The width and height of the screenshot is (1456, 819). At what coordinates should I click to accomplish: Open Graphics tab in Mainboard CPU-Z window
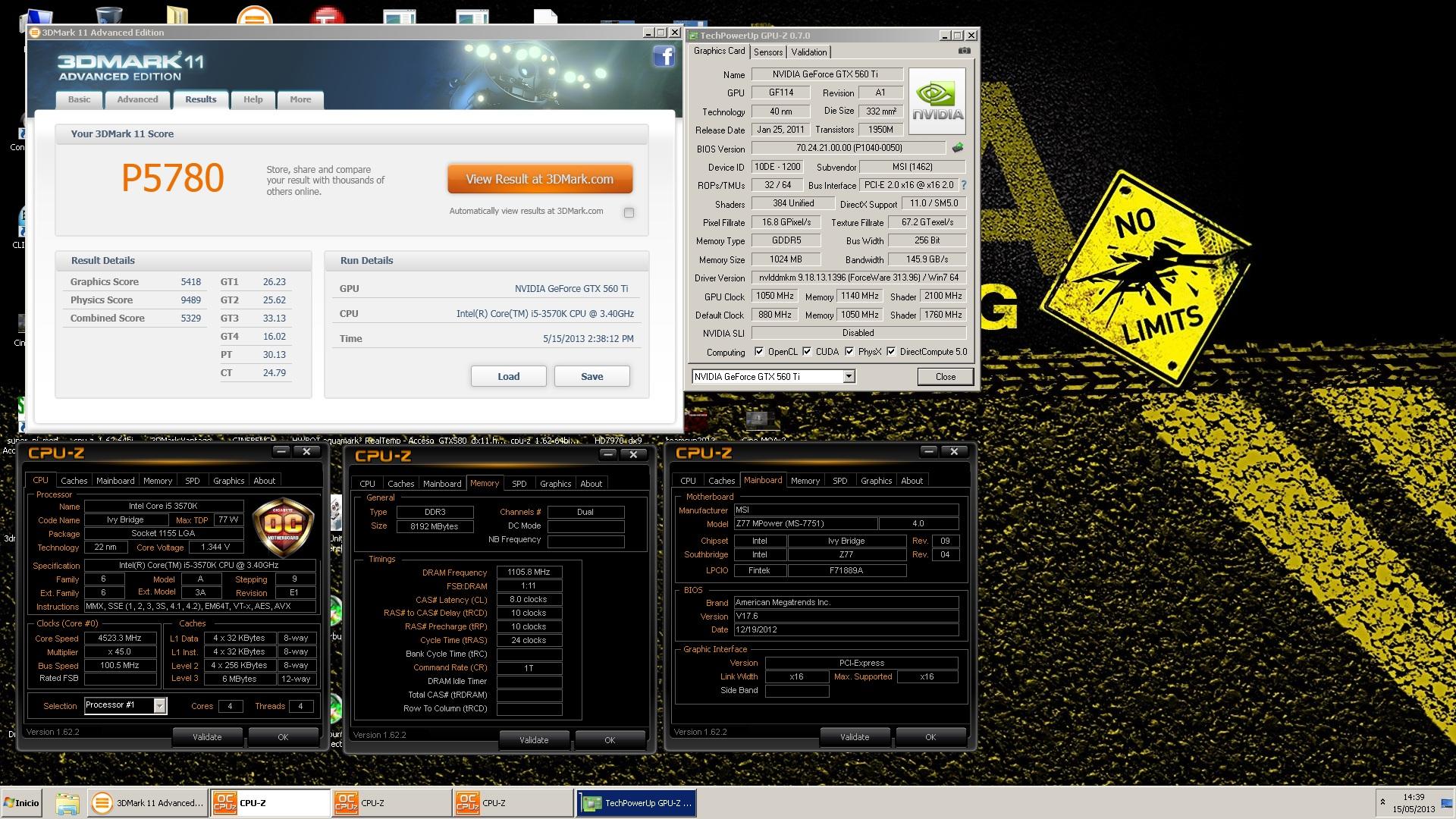[876, 481]
